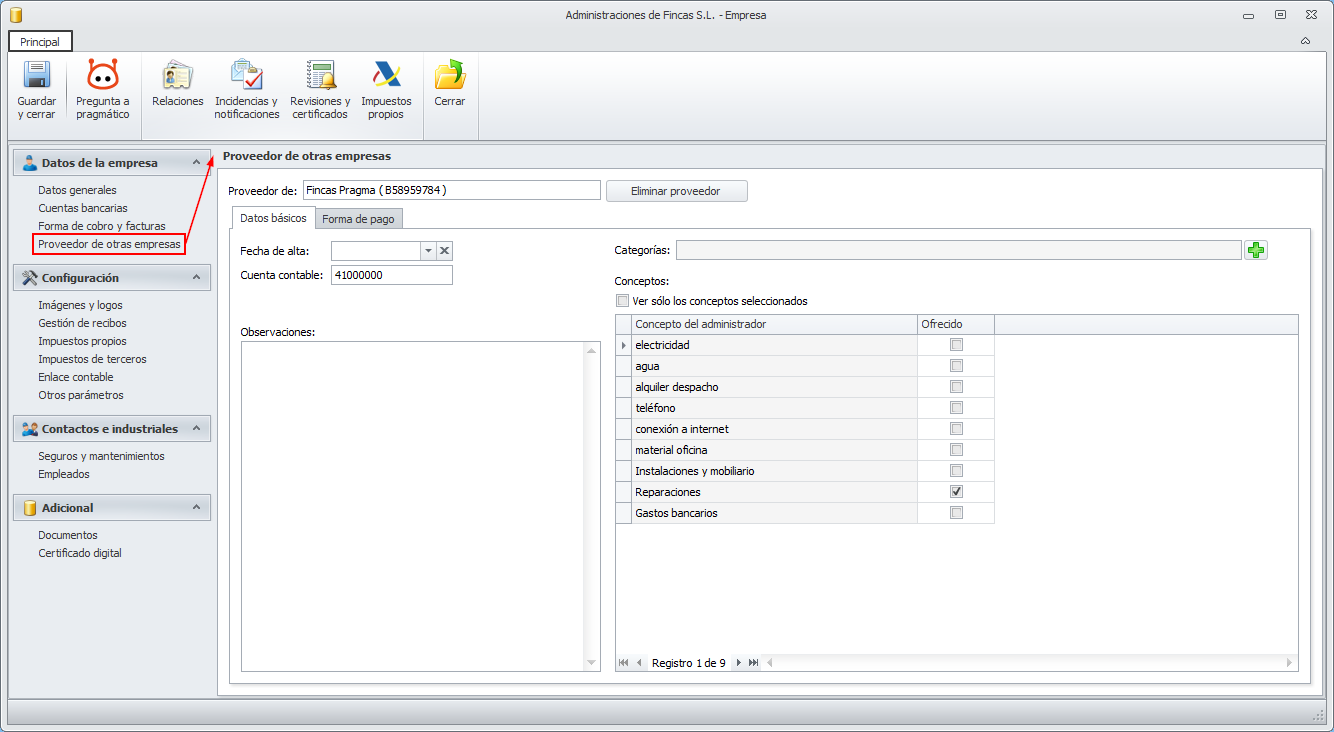Screen dimensions: 1334x732
Task: Check Ofrecido for electricidad
Action: 956,345
